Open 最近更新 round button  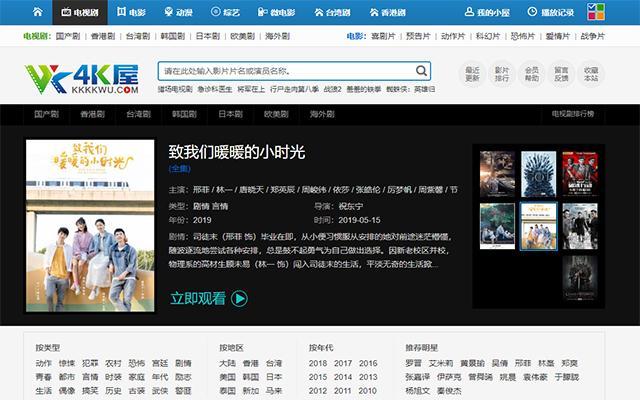472,74
